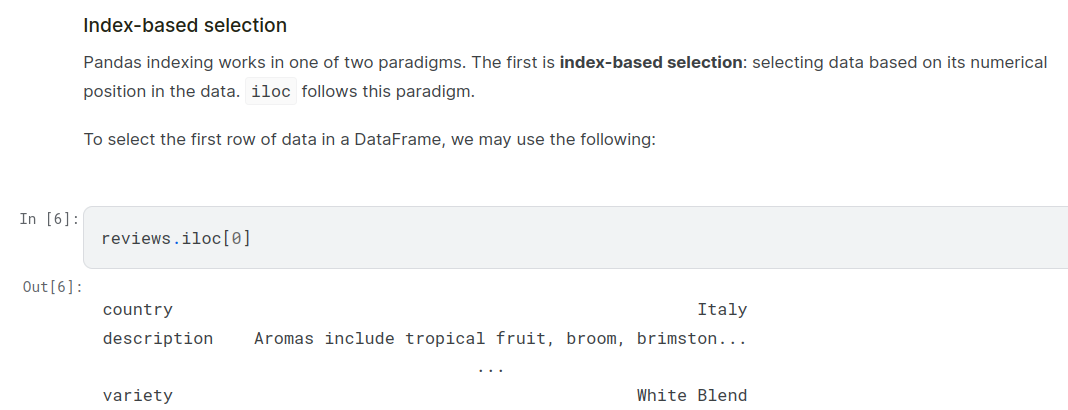Focus the reviews.iloc[0] code cell

coord(600,238)
